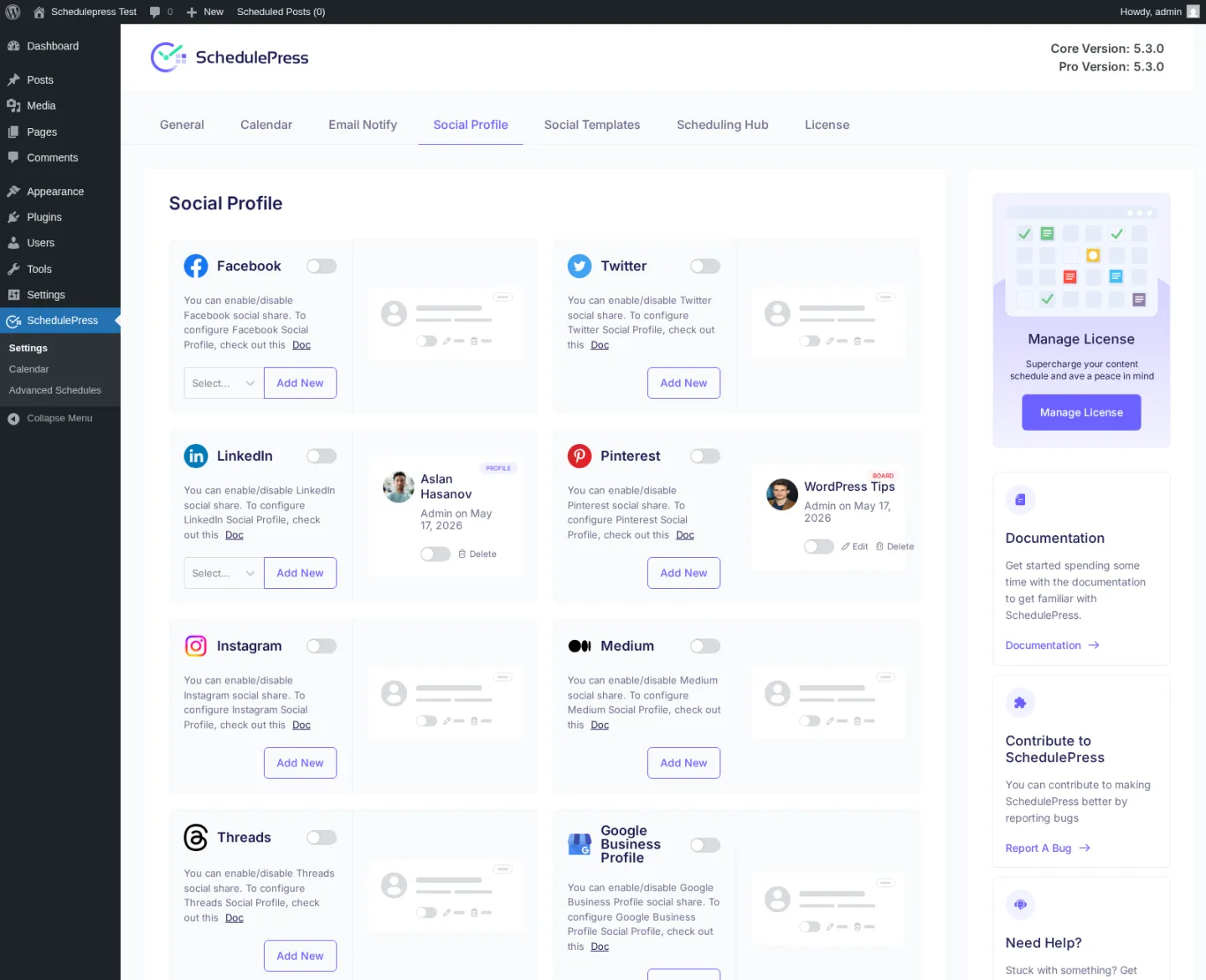Click the Need Help support icon
This screenshot has height=980, width=1206.
[x=1020, y=905]
